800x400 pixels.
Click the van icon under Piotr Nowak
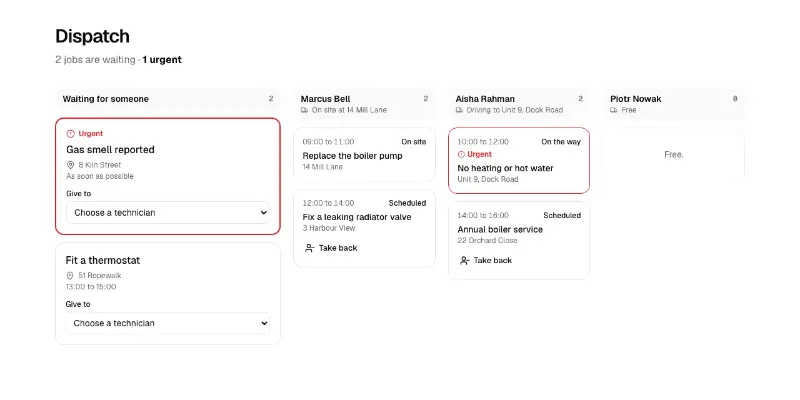click(614, 110)
